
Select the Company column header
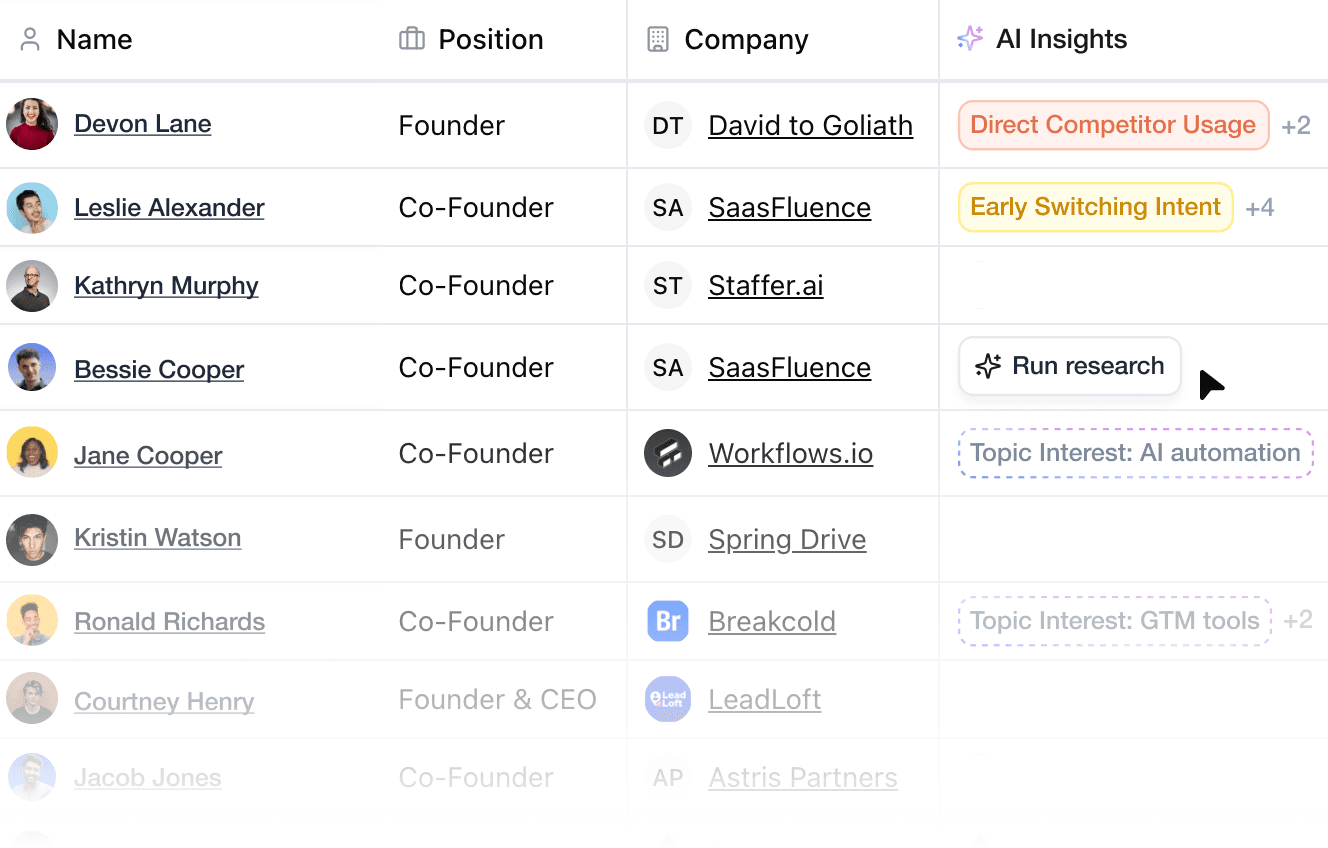click(746, 39)
